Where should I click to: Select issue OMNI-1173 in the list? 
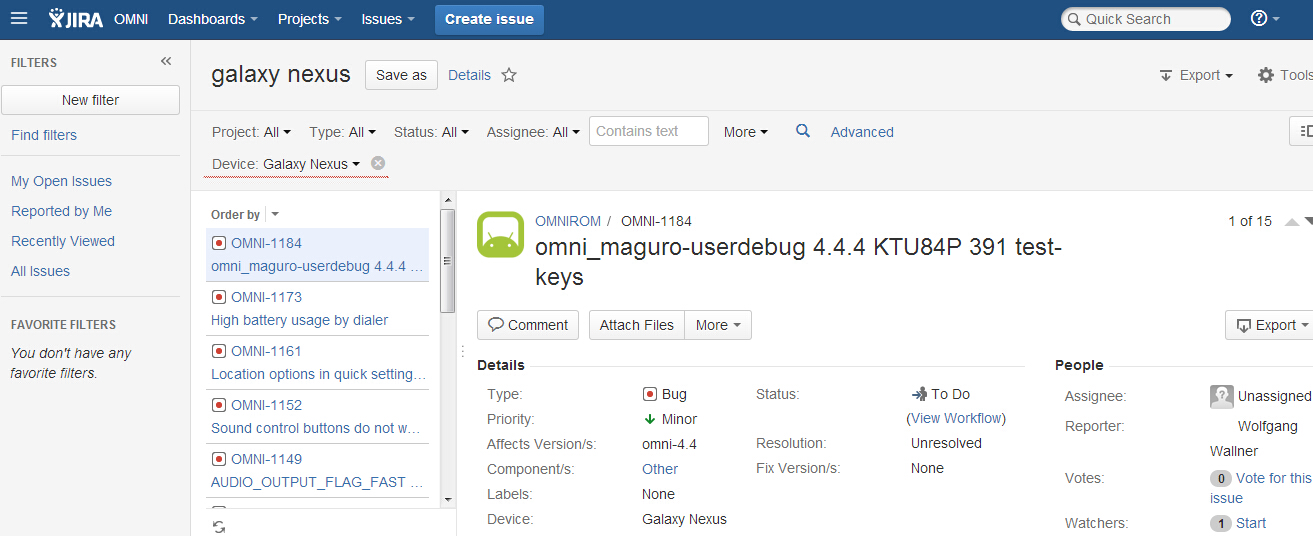[x=318, y=309]
